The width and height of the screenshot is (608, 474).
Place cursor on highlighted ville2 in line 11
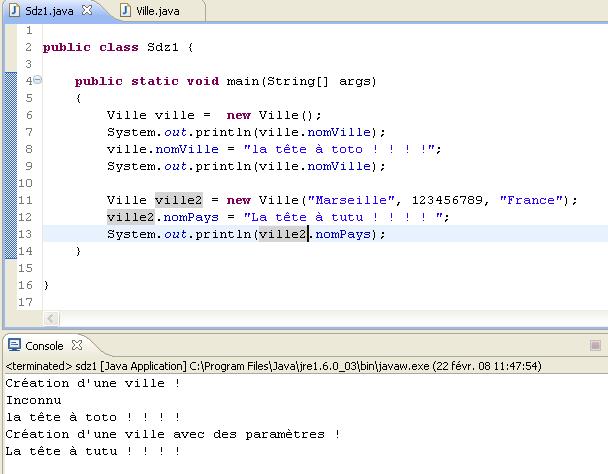(178, 200)
